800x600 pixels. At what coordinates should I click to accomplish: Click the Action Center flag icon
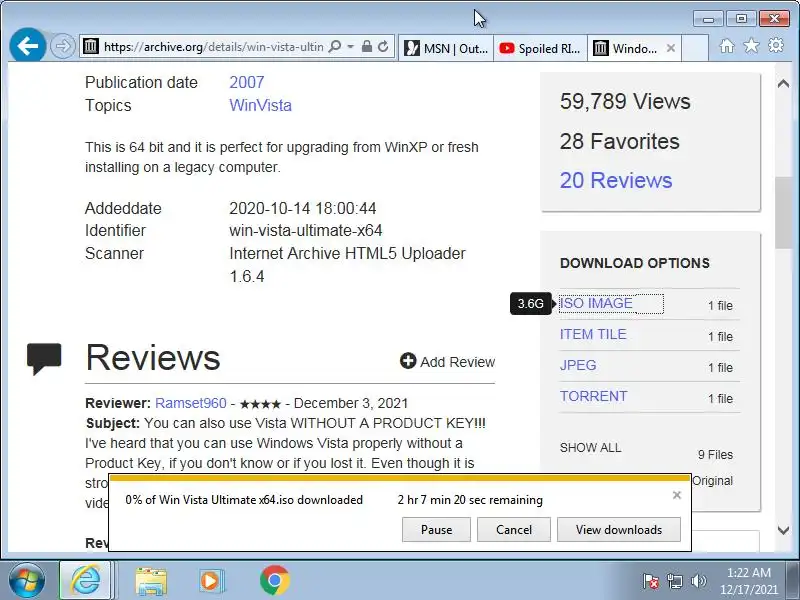coord(651,581)
